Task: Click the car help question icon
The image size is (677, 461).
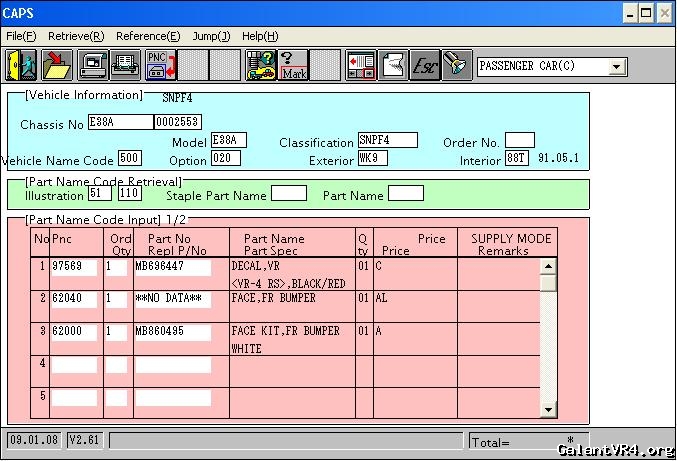Action: pos(260,66)
